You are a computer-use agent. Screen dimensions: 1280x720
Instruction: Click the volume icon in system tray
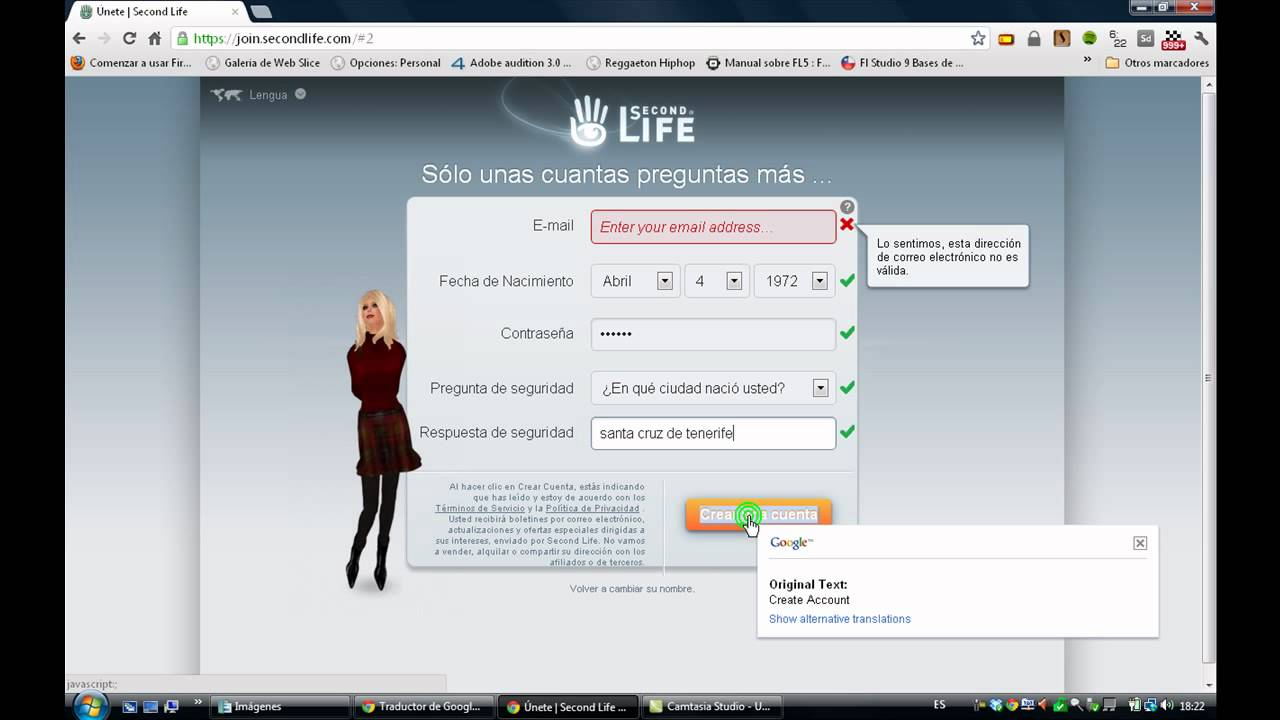click(x=1167, y=705)
